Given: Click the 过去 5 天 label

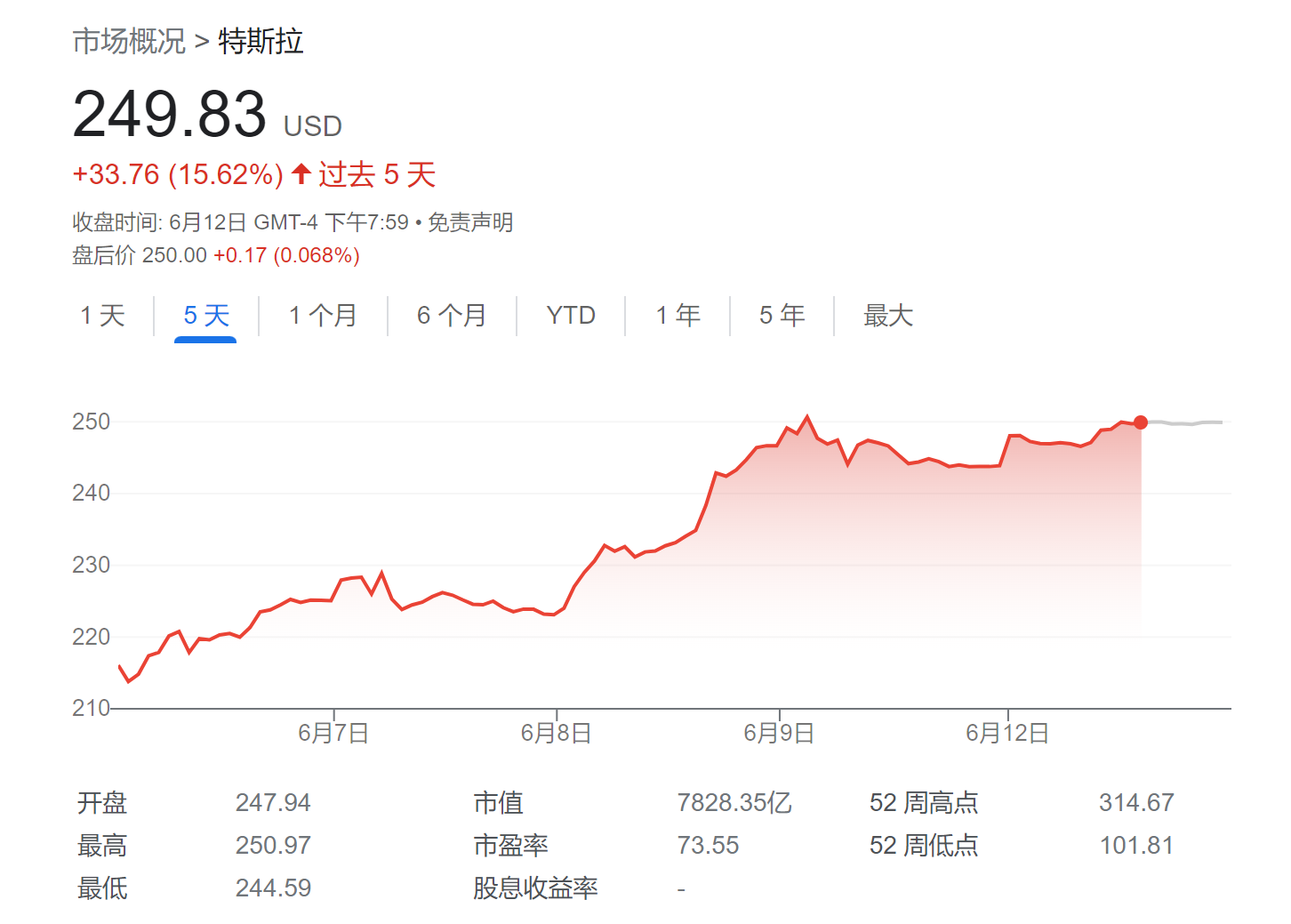Looking at the screenshot, I should 377,174.
